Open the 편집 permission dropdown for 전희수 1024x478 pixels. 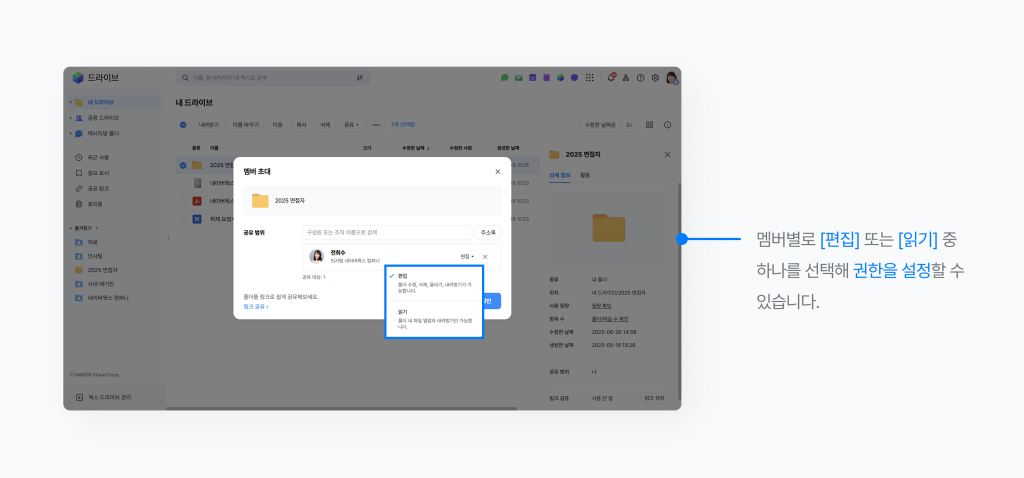pyautogui.click(x=466, y=257)
